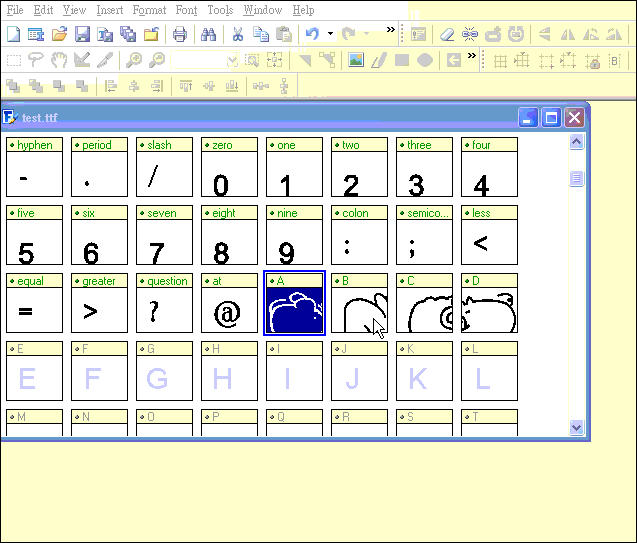Save the font with the floppy icon

click(x=82, y=35)
